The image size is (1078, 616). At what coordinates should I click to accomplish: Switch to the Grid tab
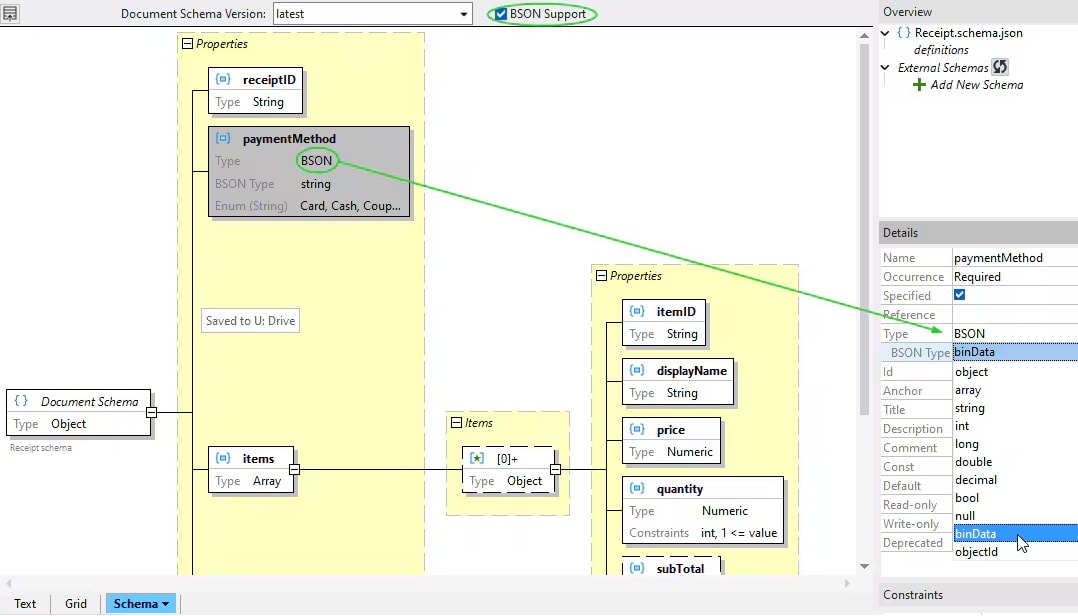[x=76, y=603]
